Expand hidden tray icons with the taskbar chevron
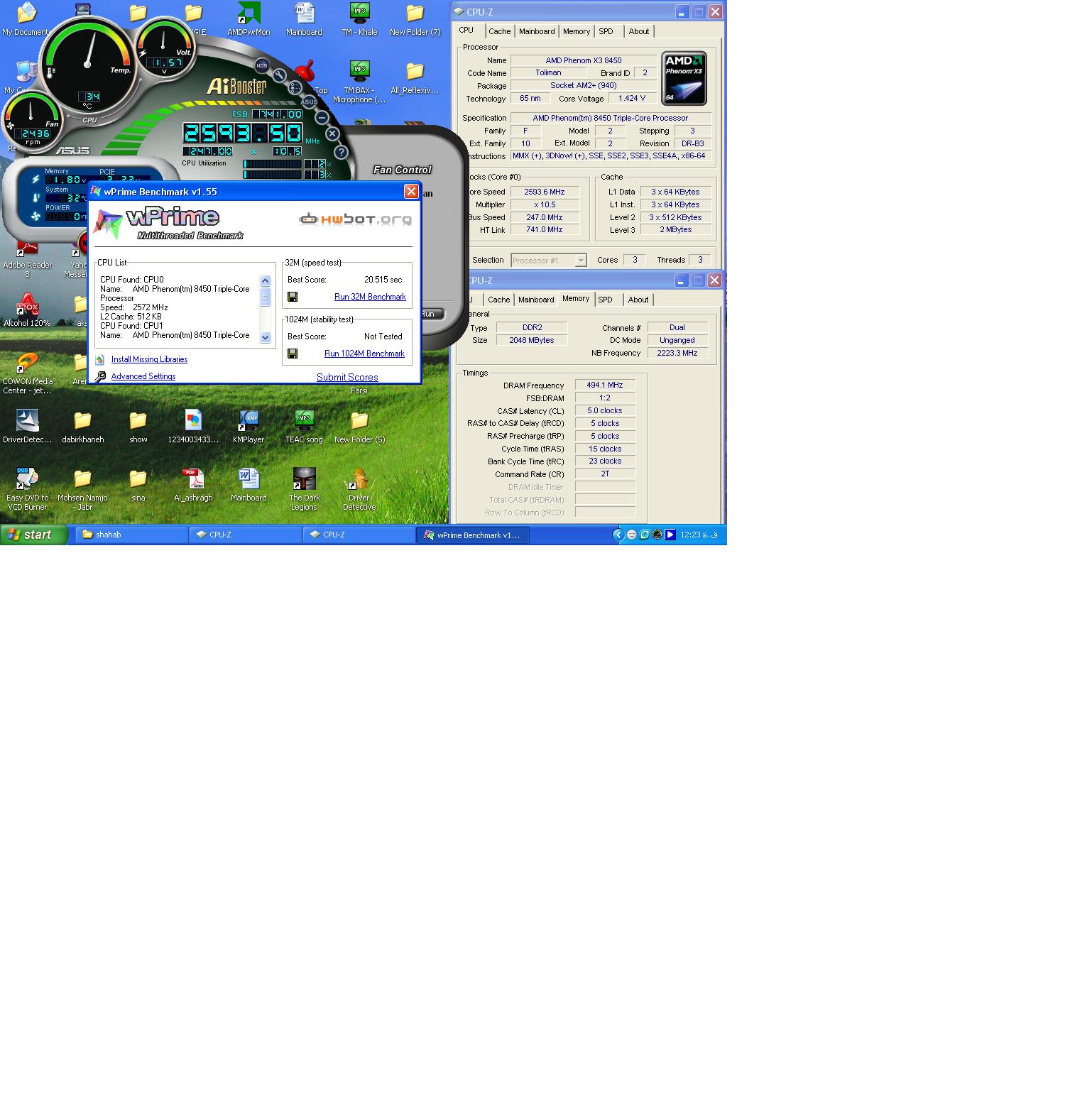The image size is (1092, 1116). coord(618,535)
